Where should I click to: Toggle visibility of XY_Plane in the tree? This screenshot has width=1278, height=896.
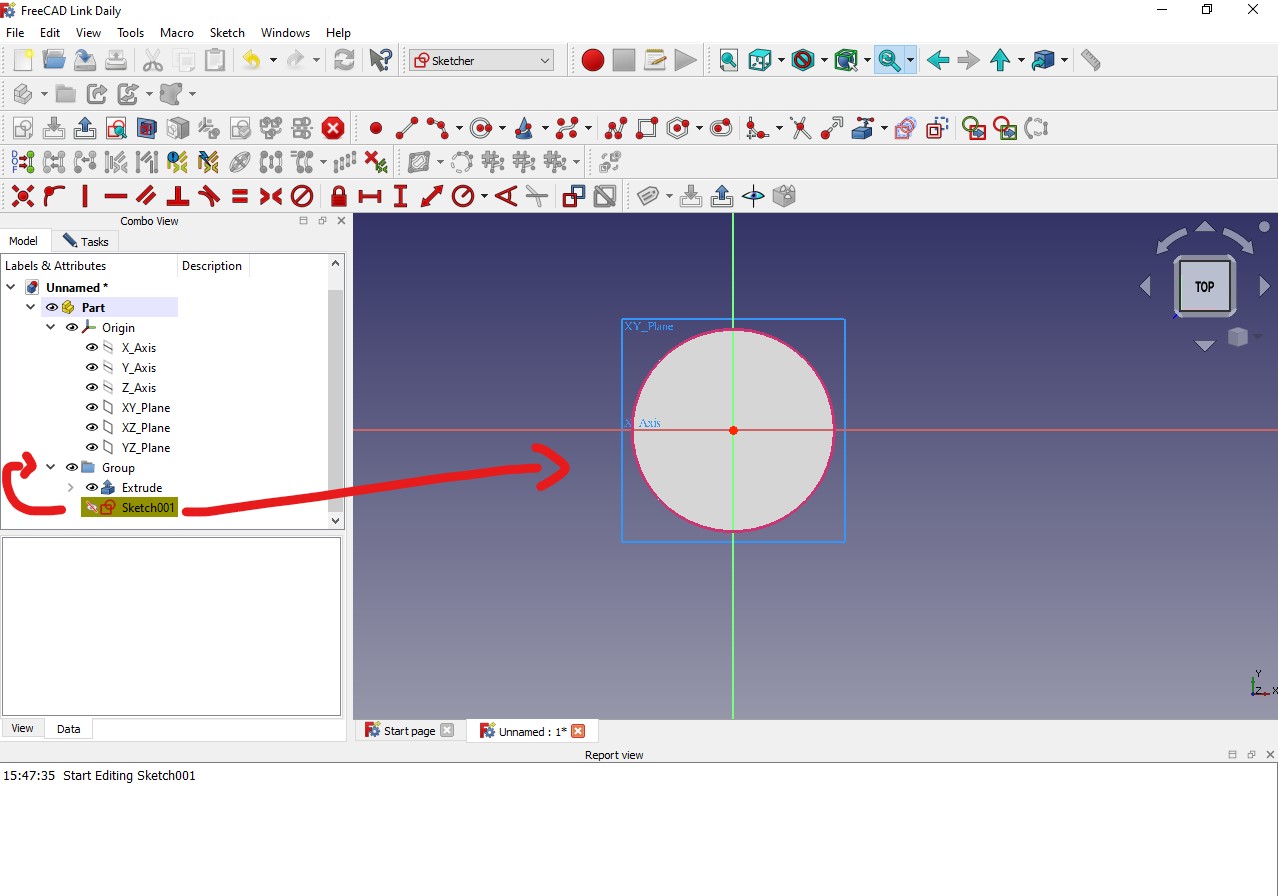pyautogui.click(x=91, y=407)
